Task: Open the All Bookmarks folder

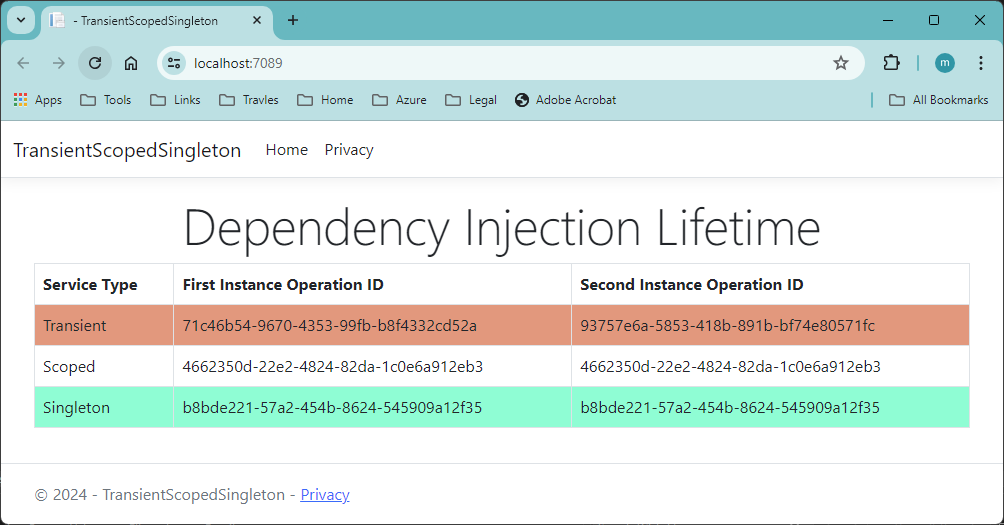Action: (x=938, y=100)
